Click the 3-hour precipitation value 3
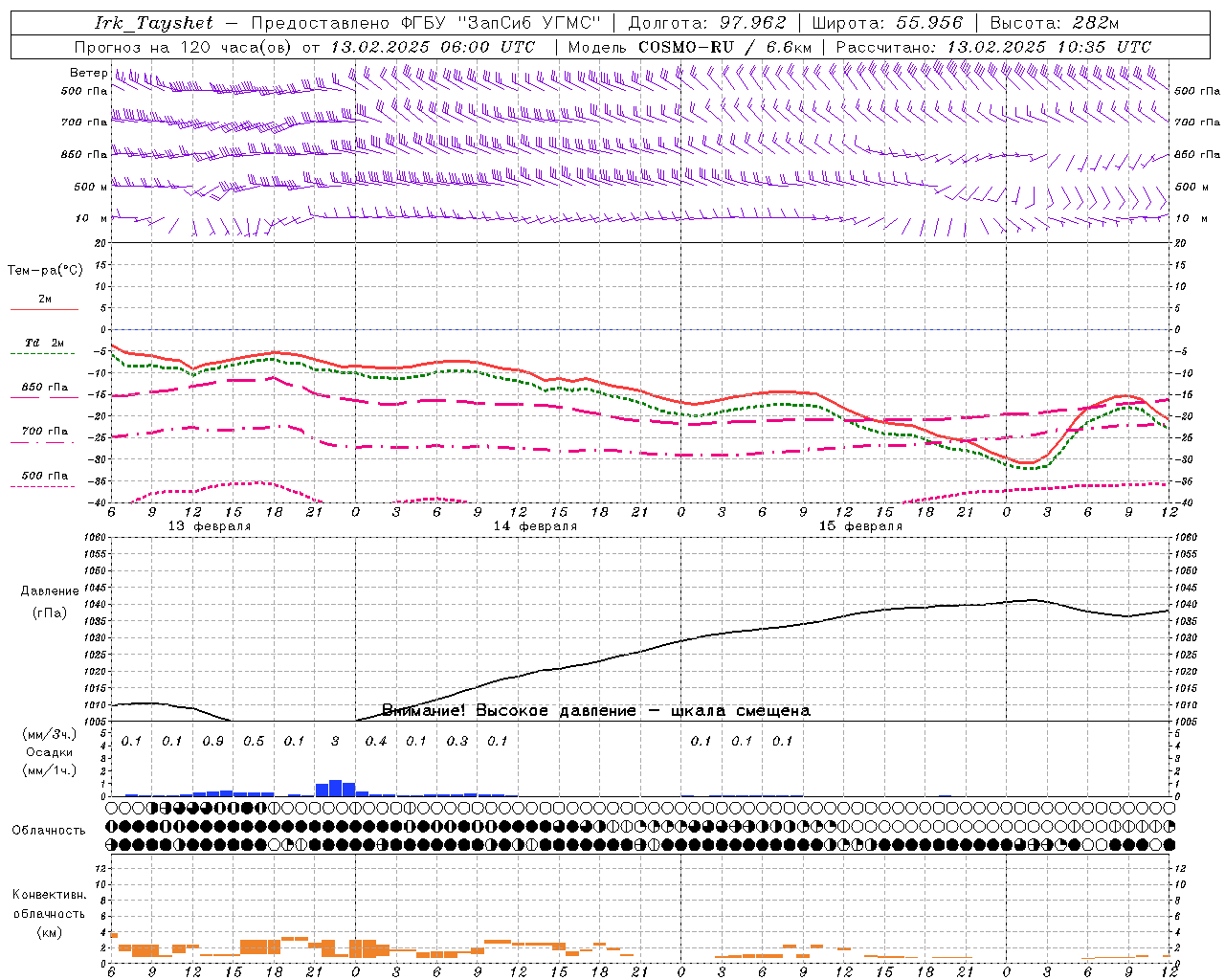This screenshot has width=1225, height=980. click(x=335, y=742)
